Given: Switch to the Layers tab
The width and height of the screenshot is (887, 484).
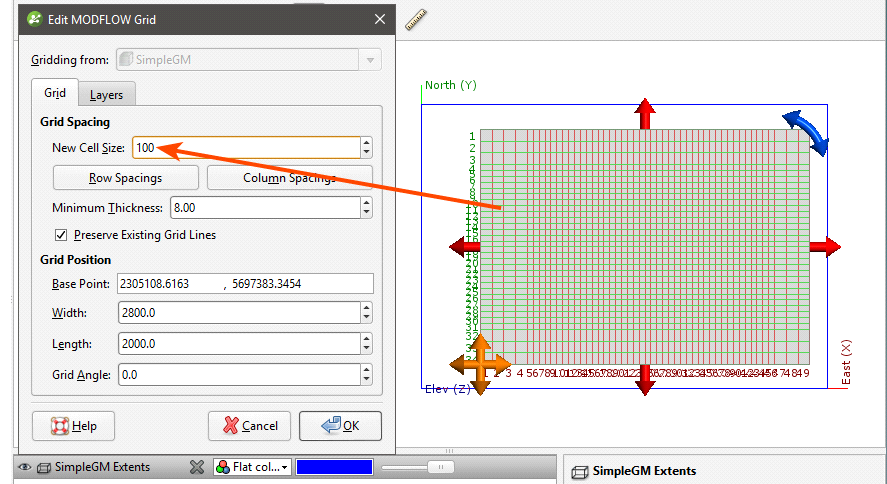Looking at the screenshot, I should tap(106, 94).
